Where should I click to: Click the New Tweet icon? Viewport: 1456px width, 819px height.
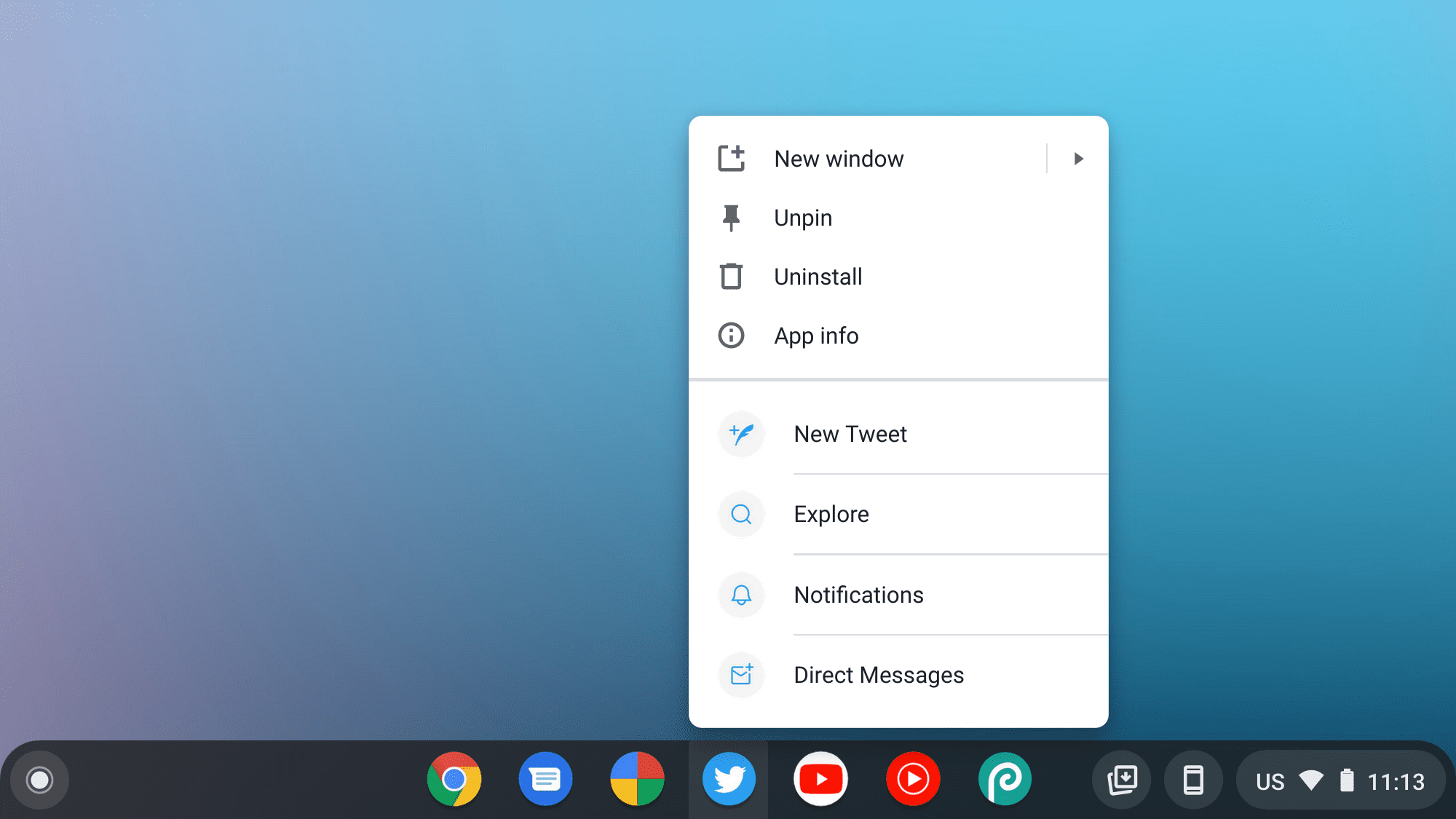(742, 433)
